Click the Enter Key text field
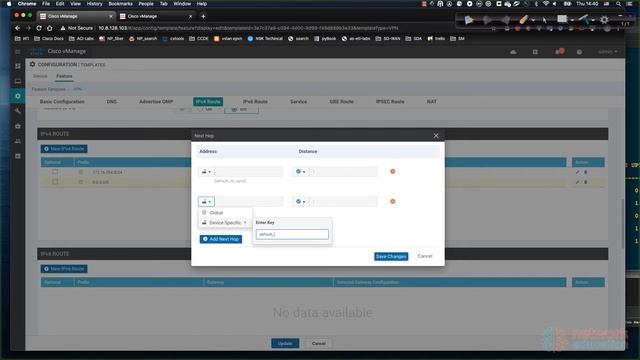640x360 pixels. click(292, 234)
